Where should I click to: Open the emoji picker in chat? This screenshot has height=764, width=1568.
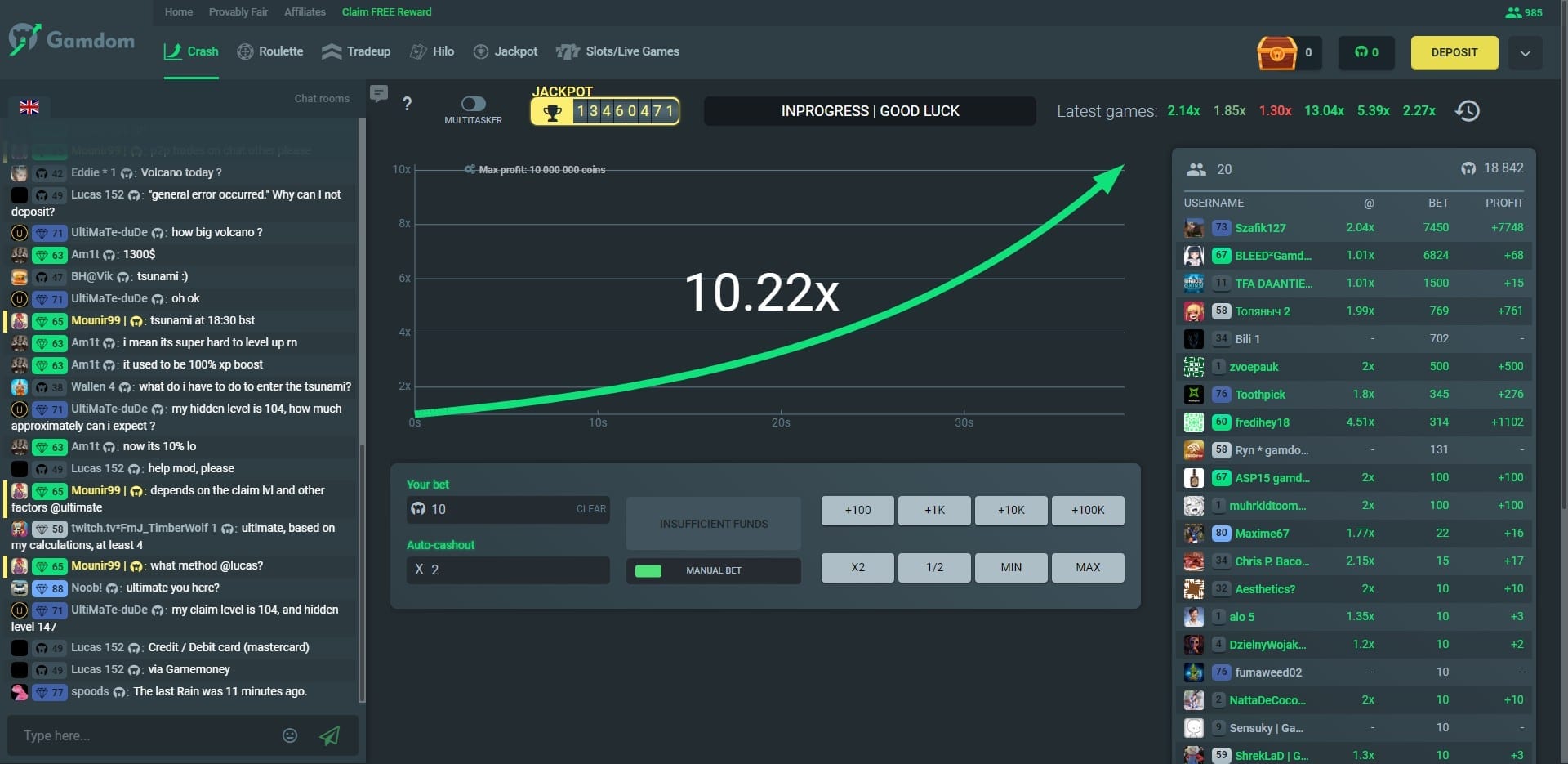pos(289,735)
